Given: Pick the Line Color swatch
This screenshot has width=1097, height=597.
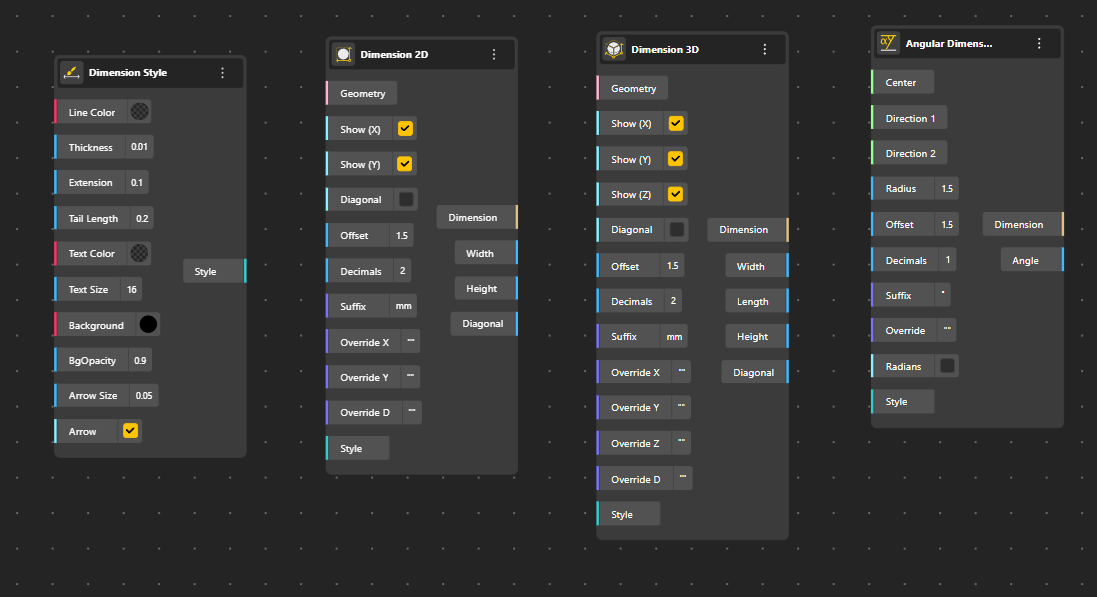Looking at the screenshot, I should (x=140, y=112).
